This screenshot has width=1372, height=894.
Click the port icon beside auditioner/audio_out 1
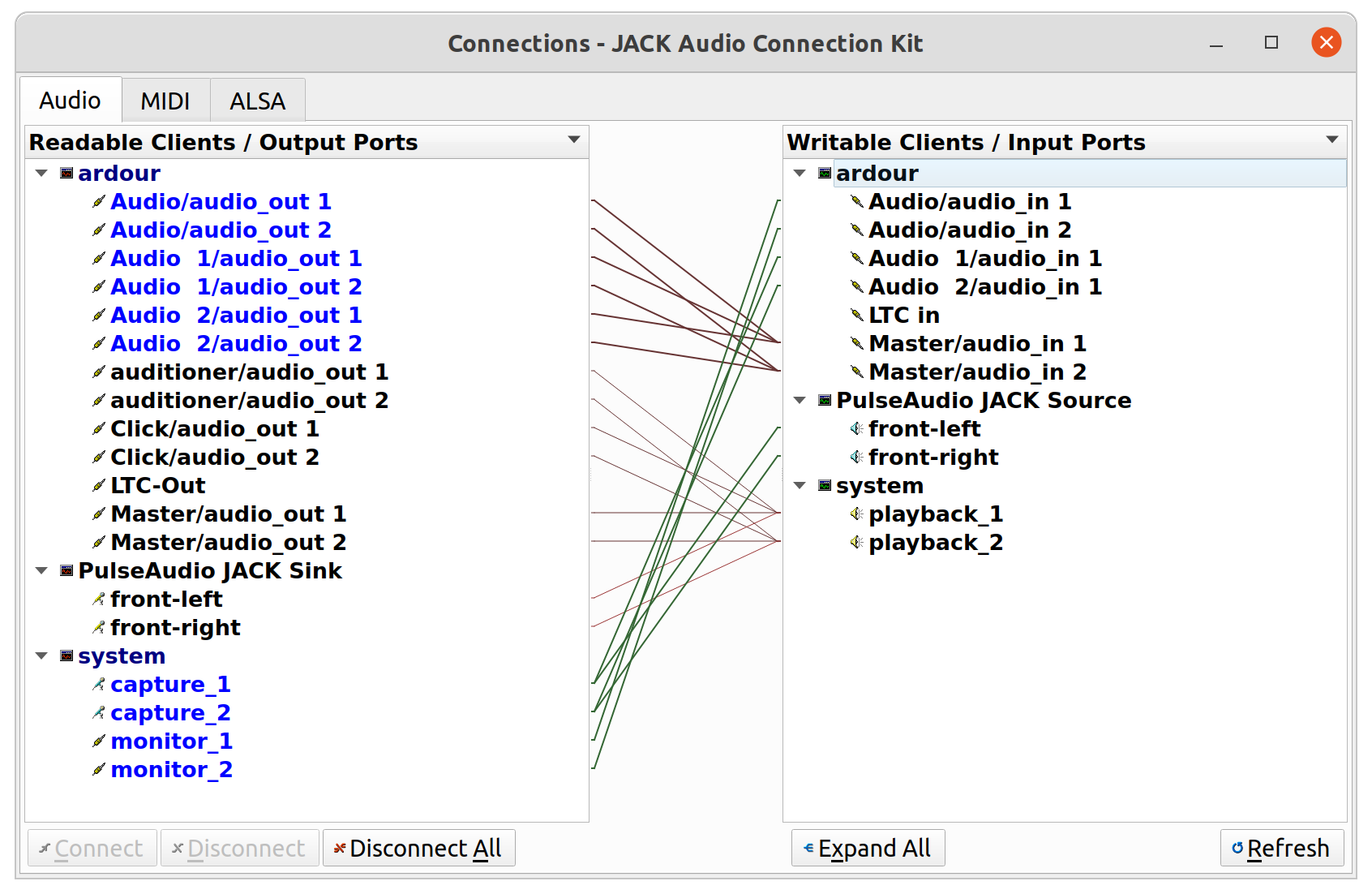point(99,372)
